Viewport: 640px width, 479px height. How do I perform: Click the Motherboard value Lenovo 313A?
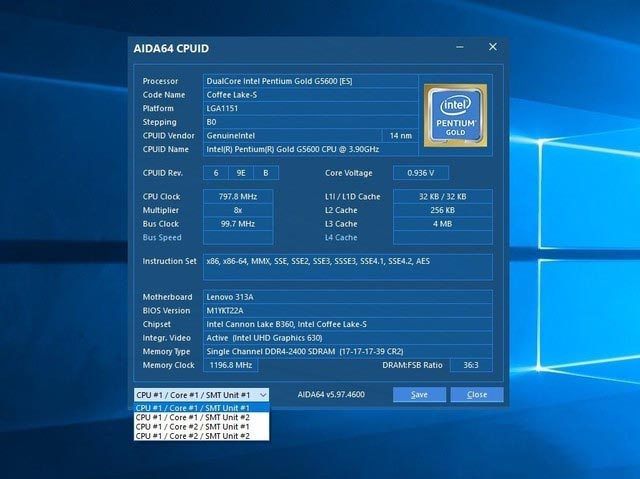pyautogui.click(x=348, y=297)
